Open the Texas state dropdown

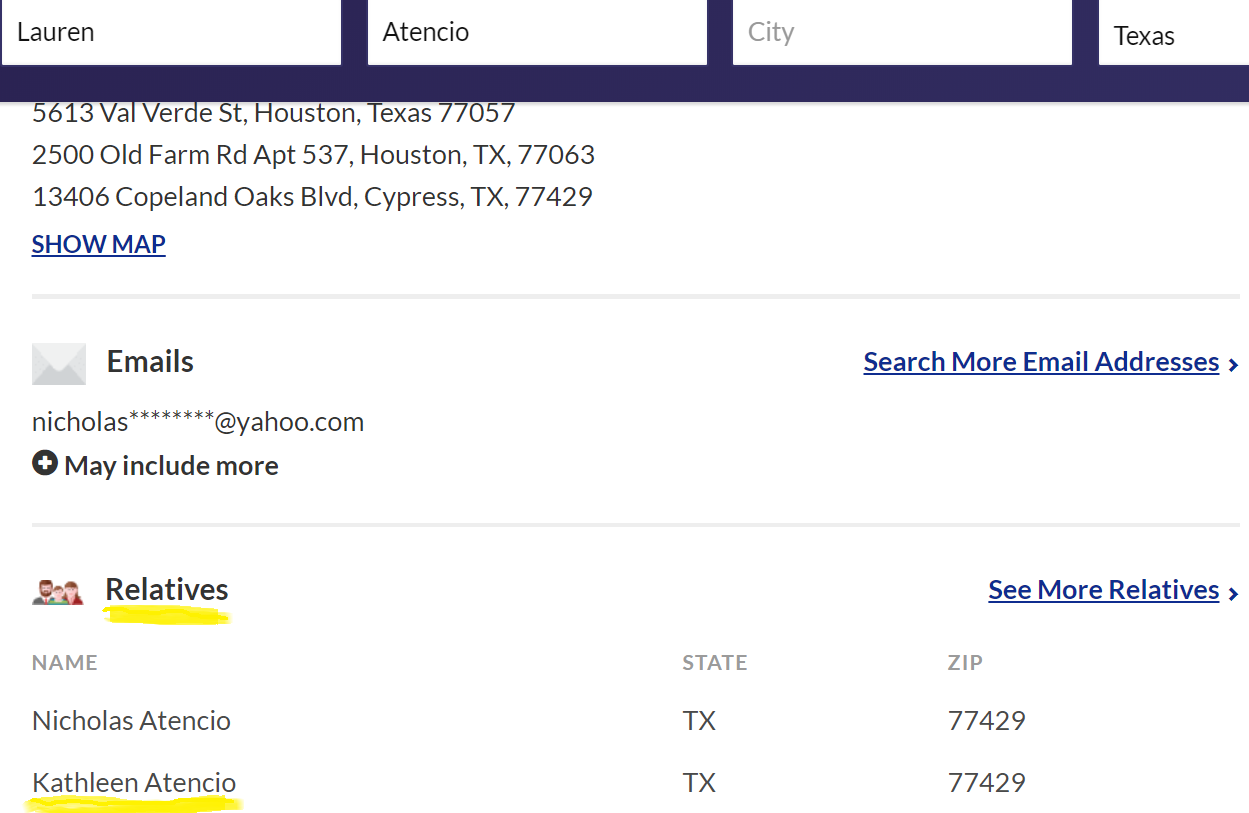pos(1174,33)
